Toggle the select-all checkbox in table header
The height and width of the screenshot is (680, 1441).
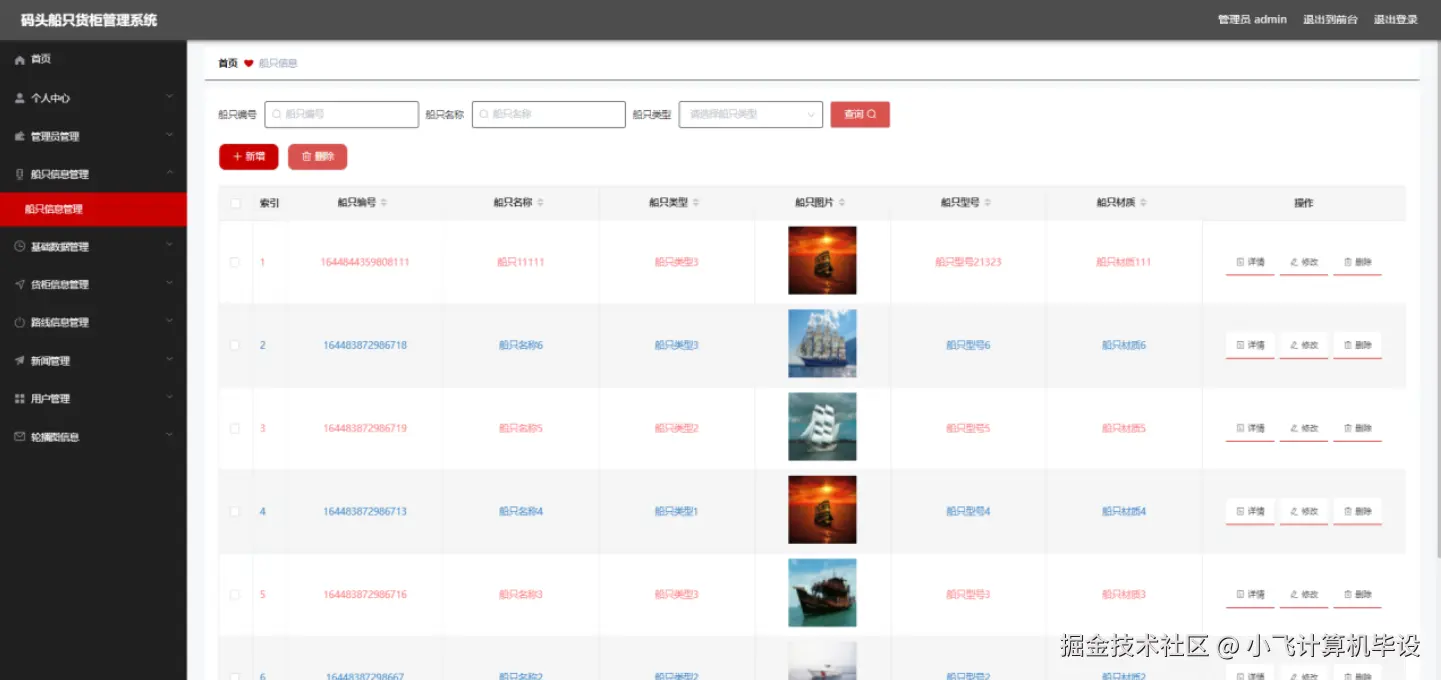coord(235,203)
